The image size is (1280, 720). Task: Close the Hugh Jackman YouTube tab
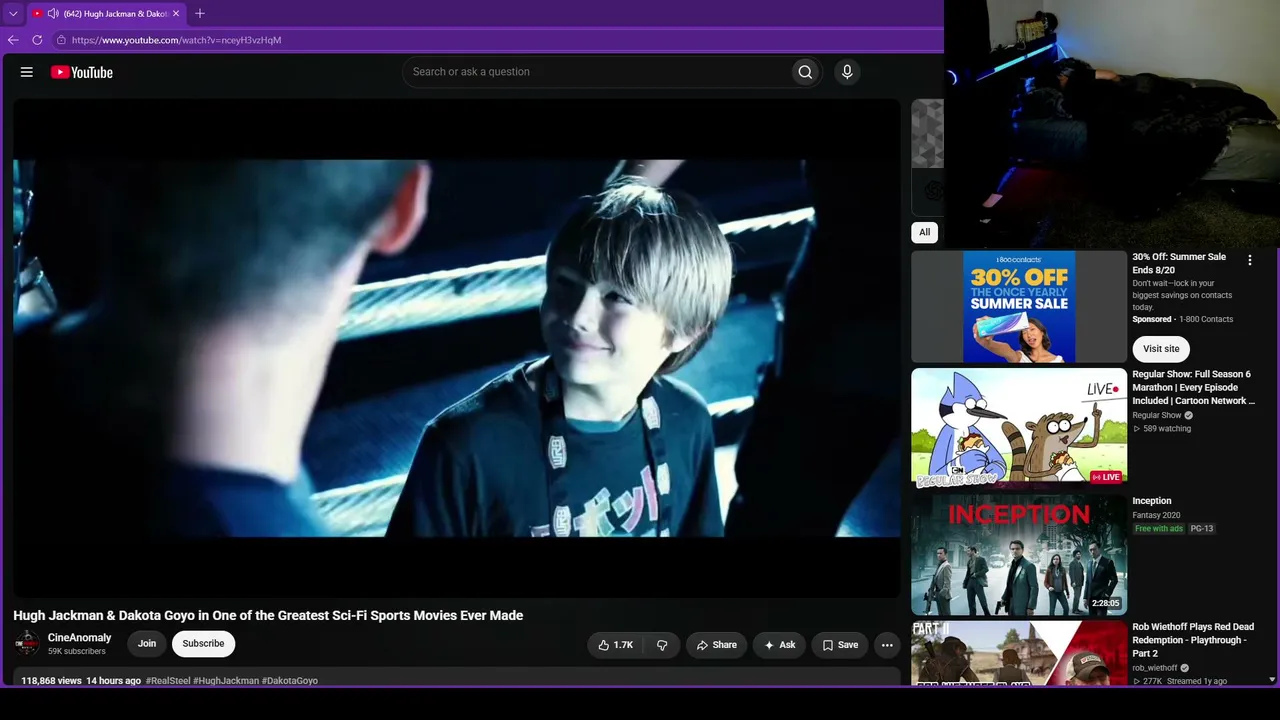point(176,13)
